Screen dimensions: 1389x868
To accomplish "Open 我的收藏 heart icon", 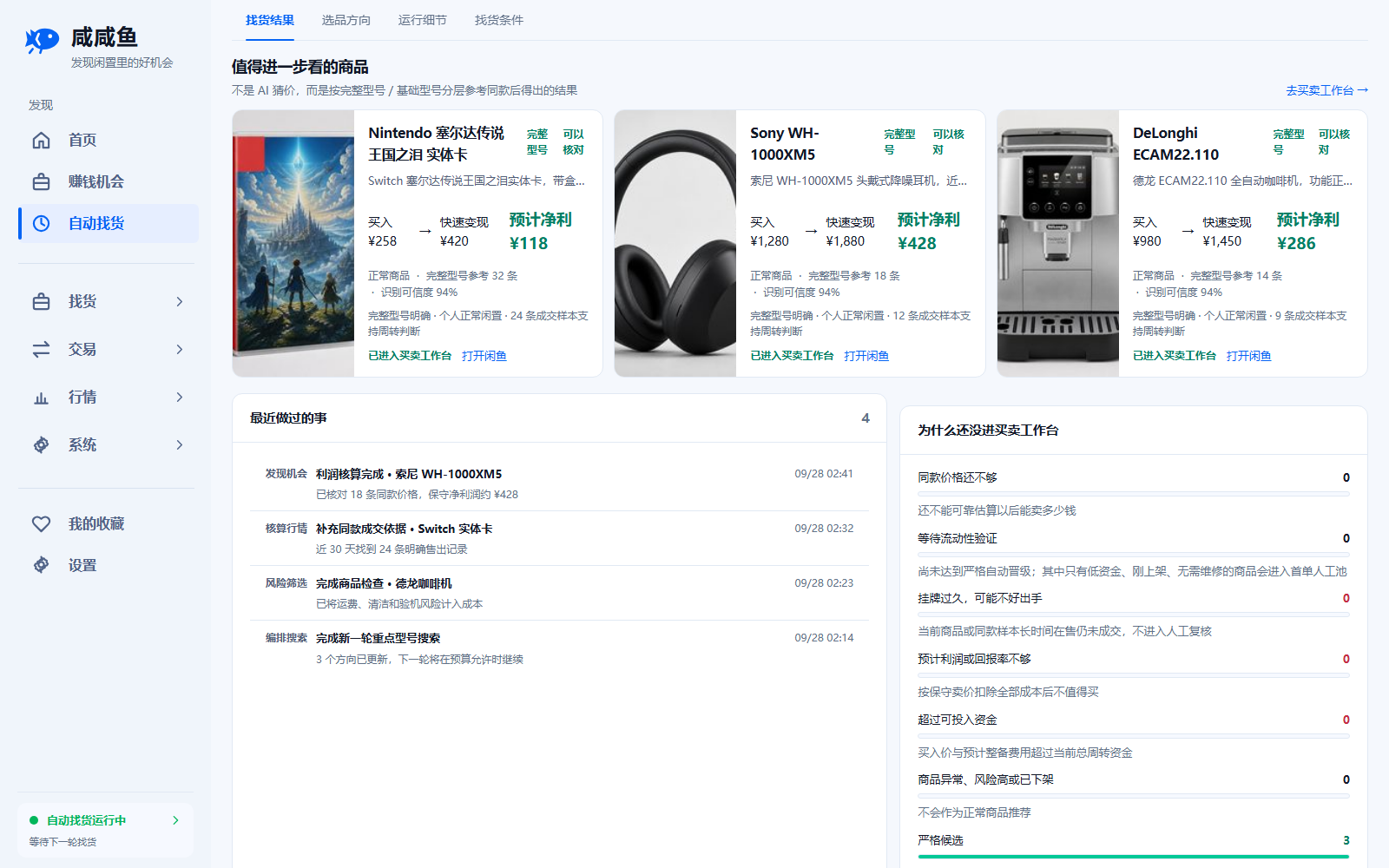I will point(41,523).
